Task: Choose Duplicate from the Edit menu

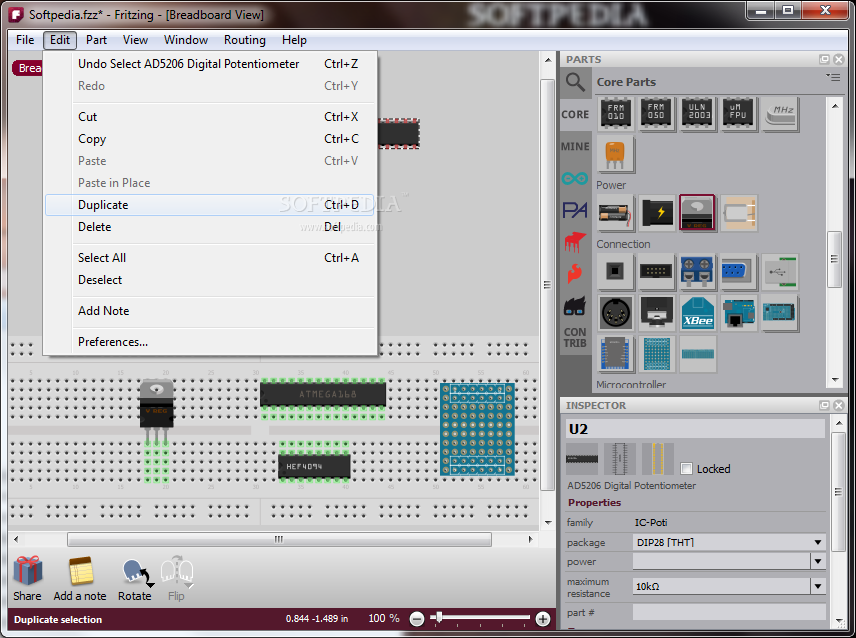Action: pos(210,205)
